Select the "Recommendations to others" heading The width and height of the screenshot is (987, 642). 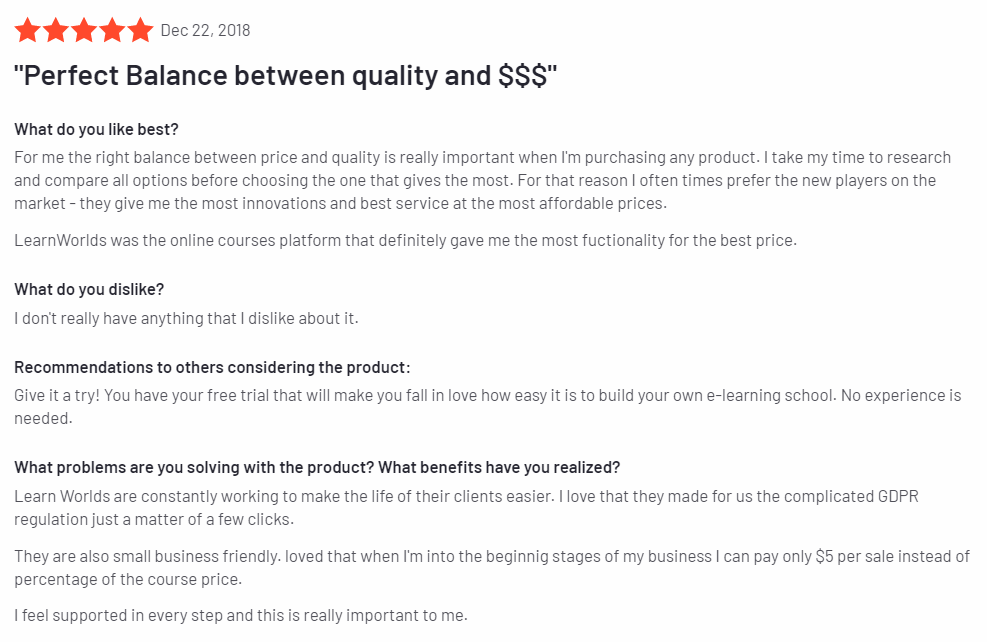[212, 367]
